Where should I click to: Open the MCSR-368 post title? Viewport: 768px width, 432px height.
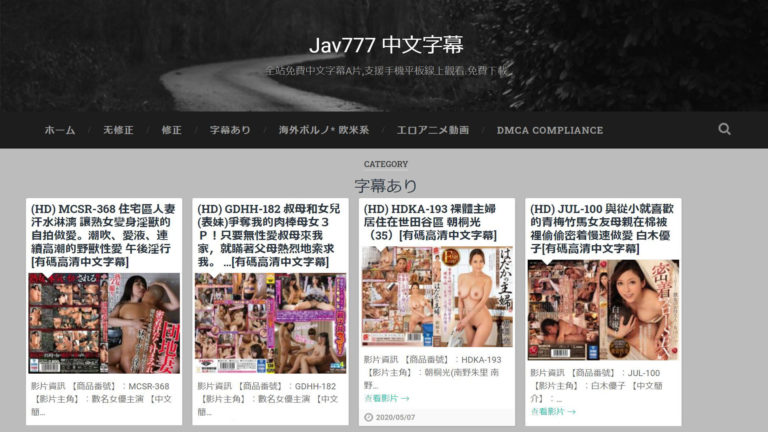point(101,235)
